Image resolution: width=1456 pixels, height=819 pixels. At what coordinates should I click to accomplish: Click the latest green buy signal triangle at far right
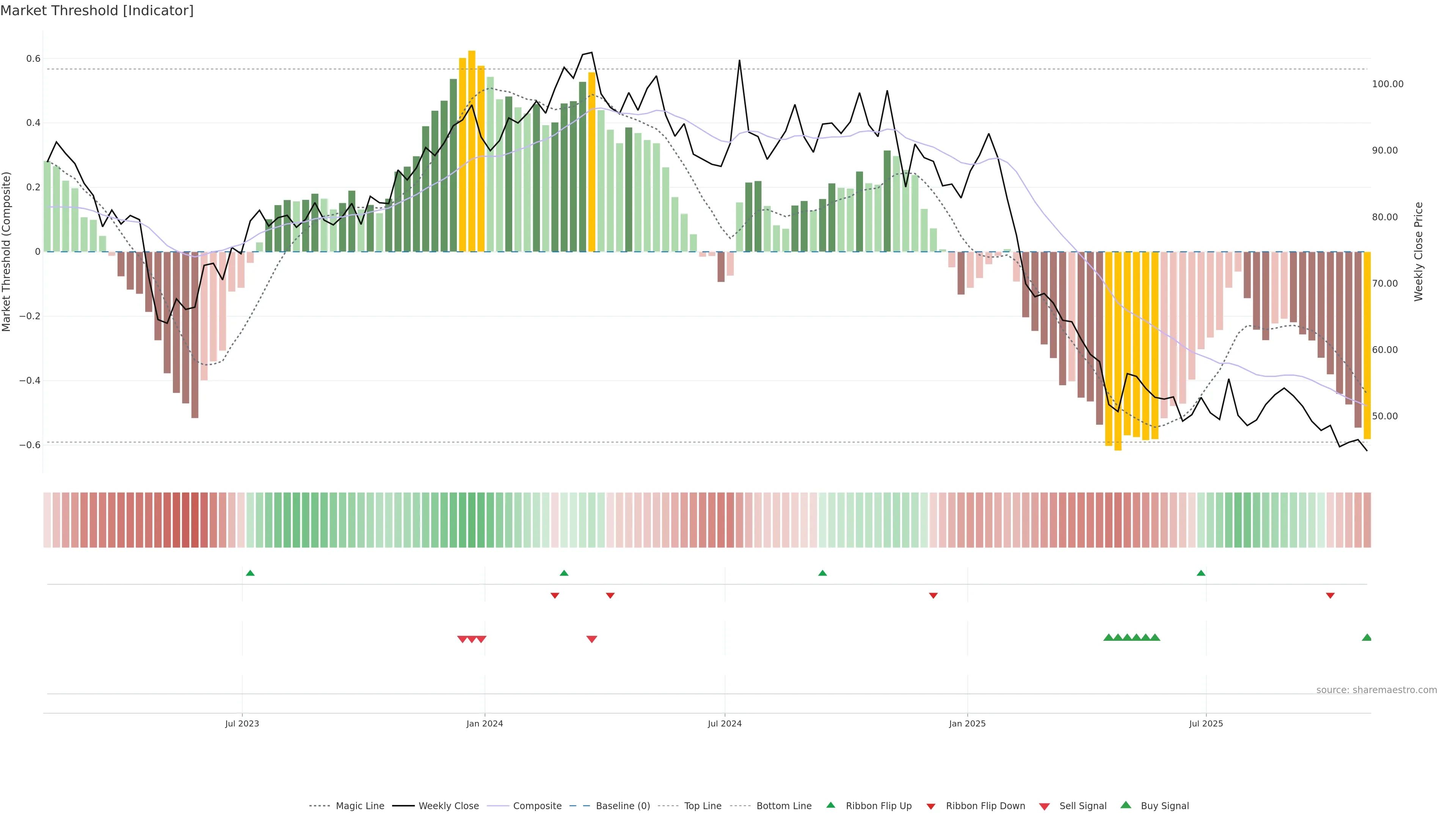pyautogui.click(x=1367, y=637)
